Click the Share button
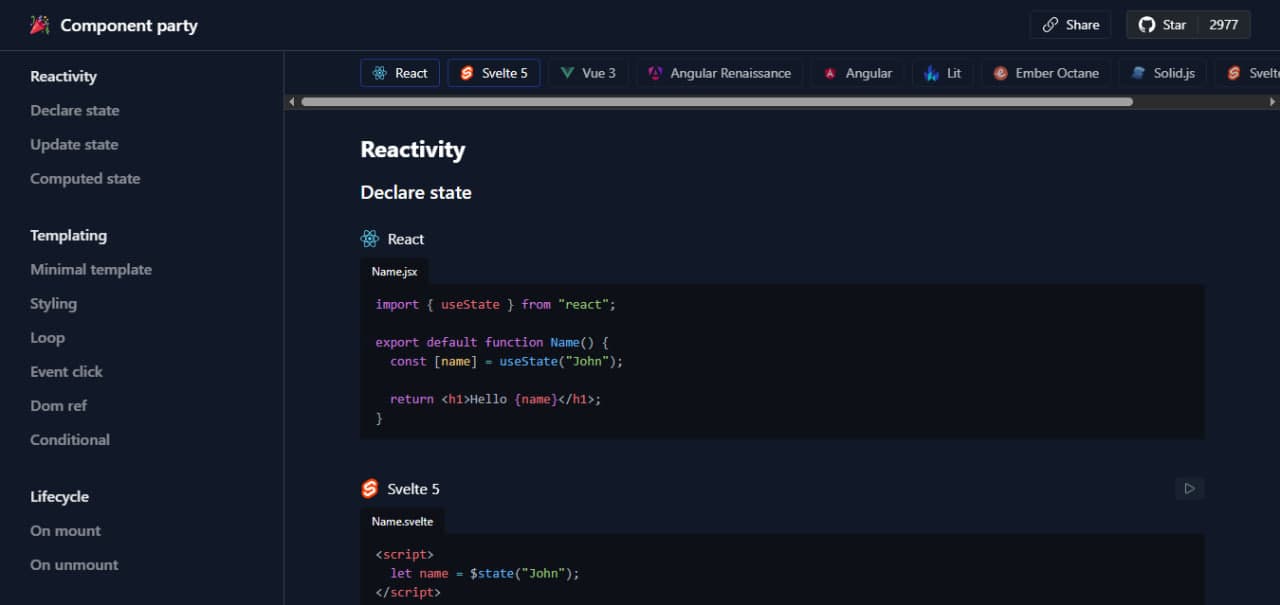 (1070, 25)
